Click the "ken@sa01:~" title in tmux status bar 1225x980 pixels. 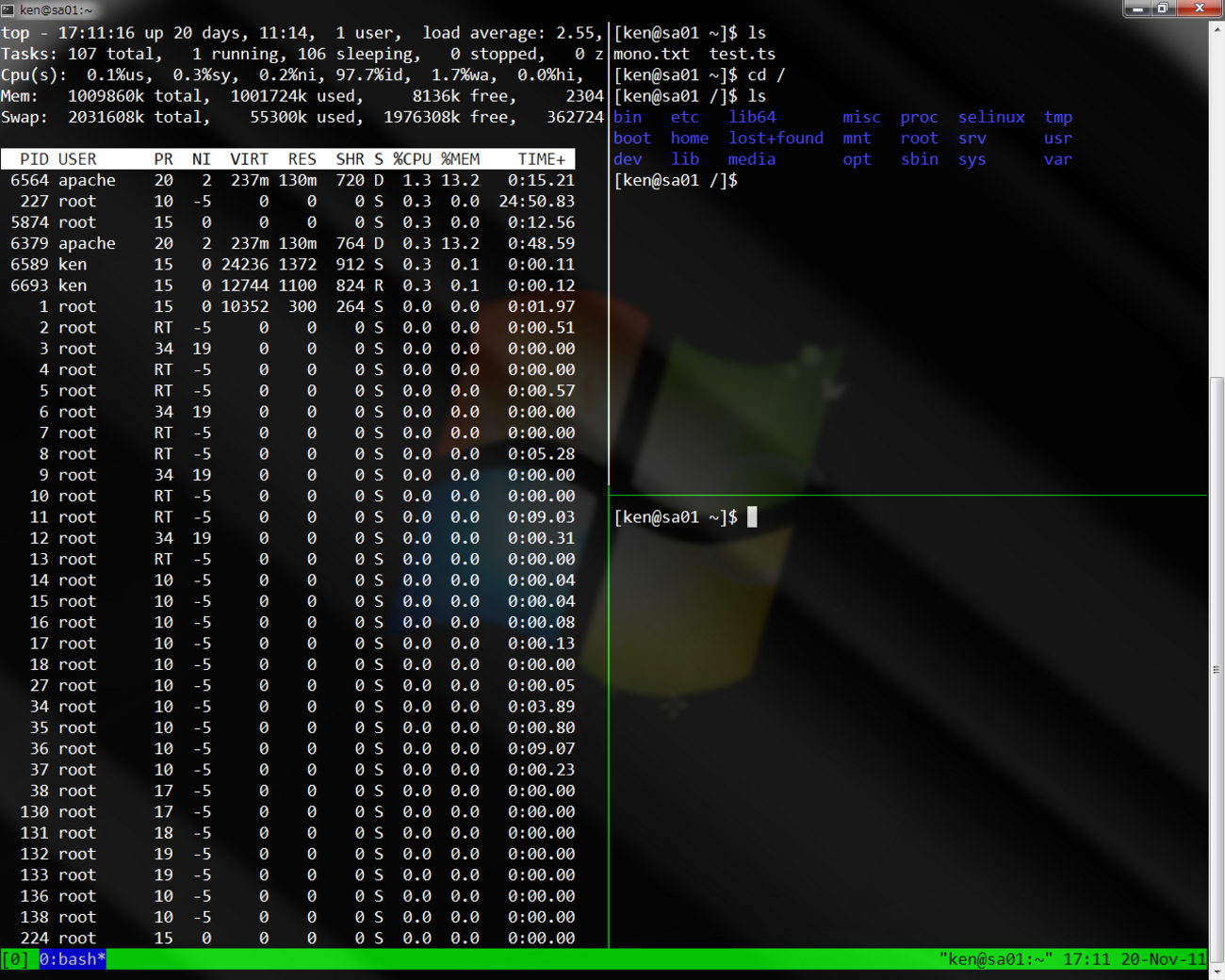[995, 959]
